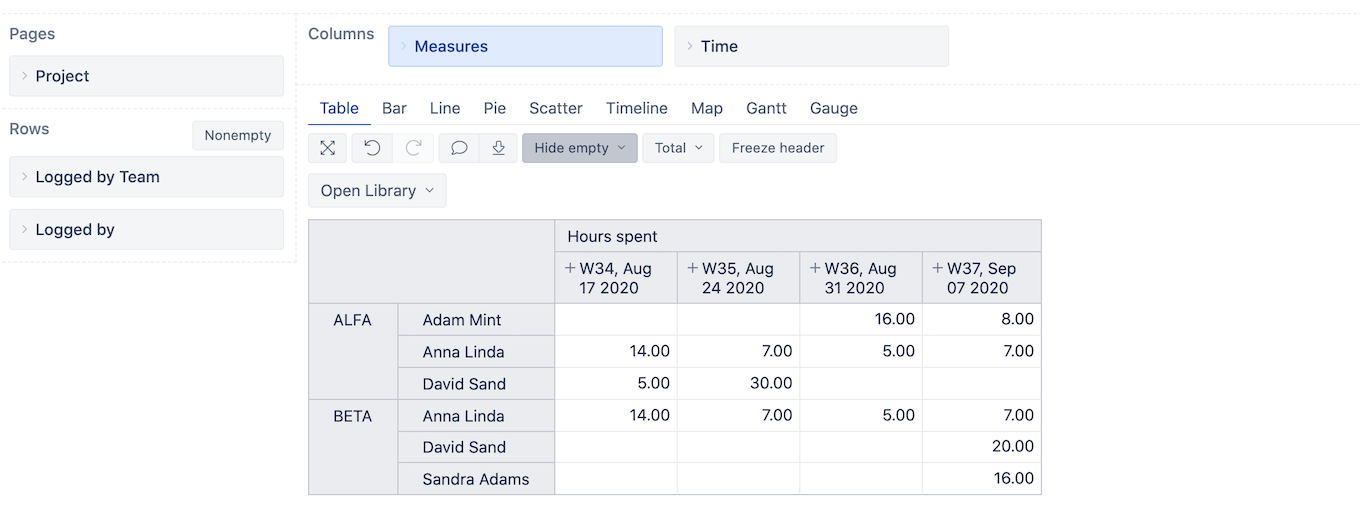The image size is (1360, 522).
Task: Open the comment bubble icon
Action: tap(459, 148)
